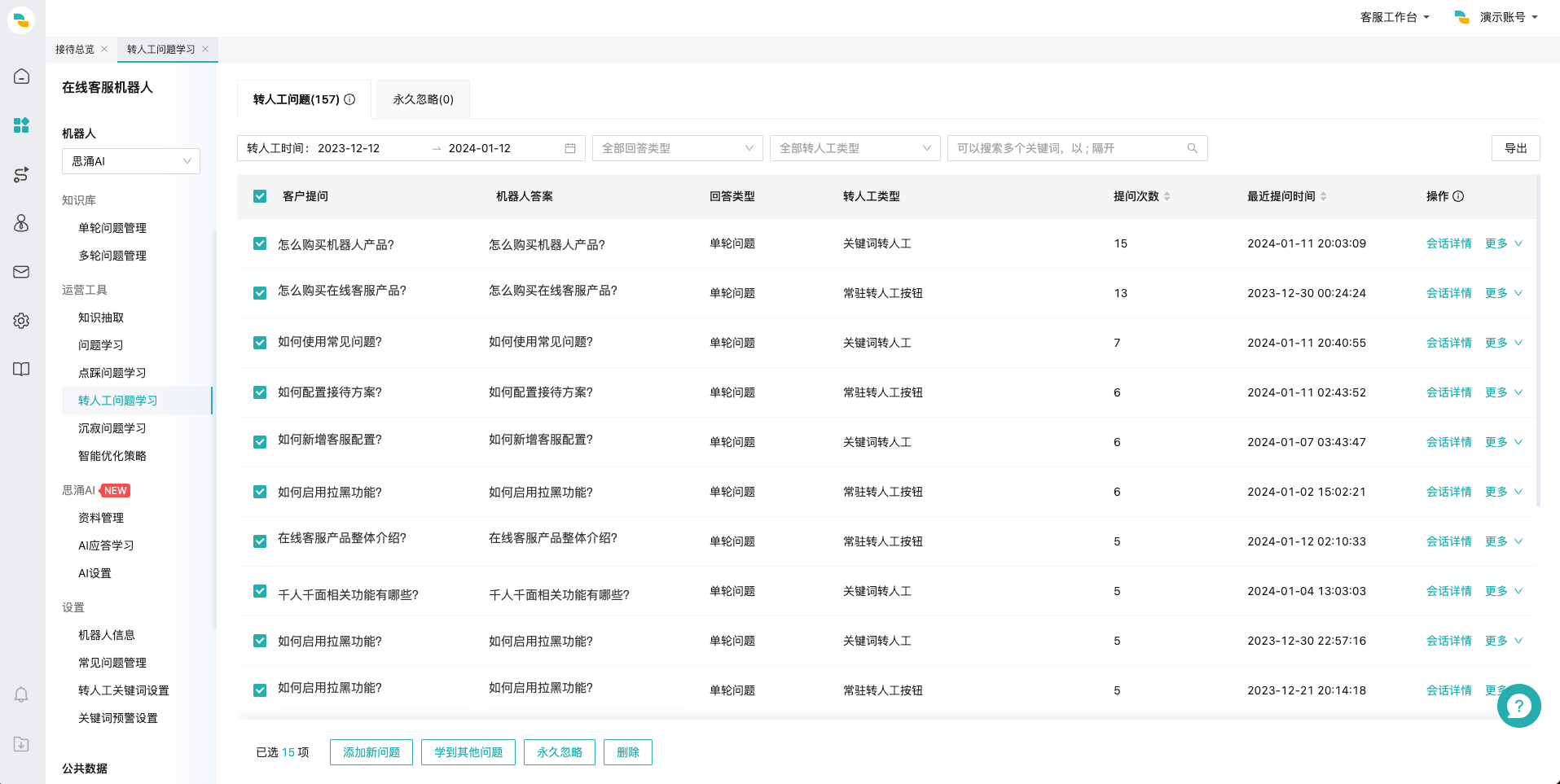Click the info icon beside 转人工问题(157)

point(349,99)
